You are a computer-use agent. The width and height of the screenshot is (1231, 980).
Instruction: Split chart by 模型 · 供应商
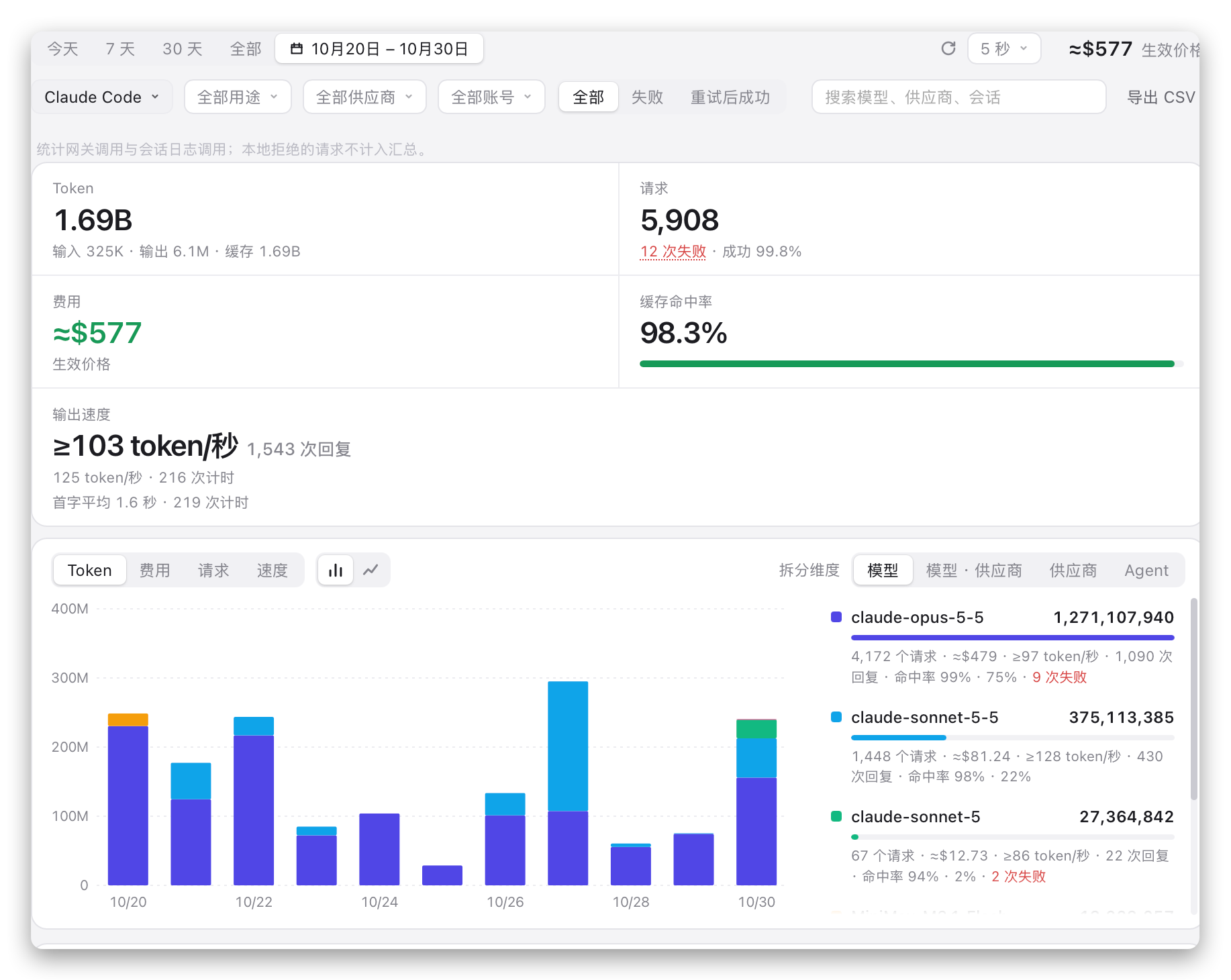[974, 571]
